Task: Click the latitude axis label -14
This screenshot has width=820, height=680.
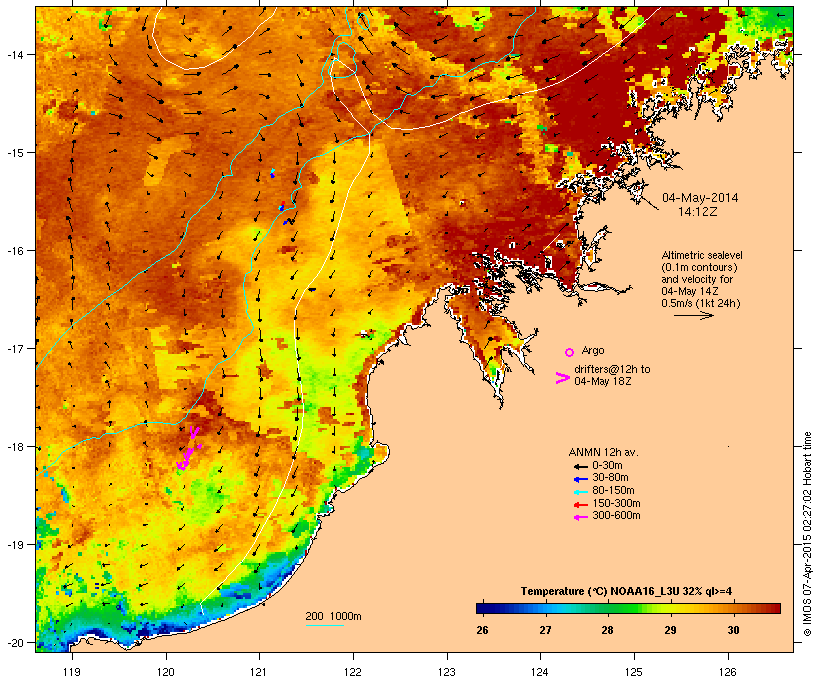Action: [x=14, y=54]
